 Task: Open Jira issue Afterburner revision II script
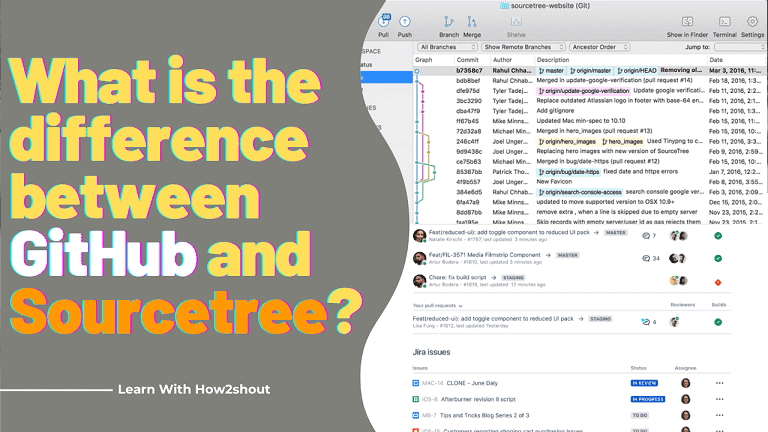tap(478, 399)
